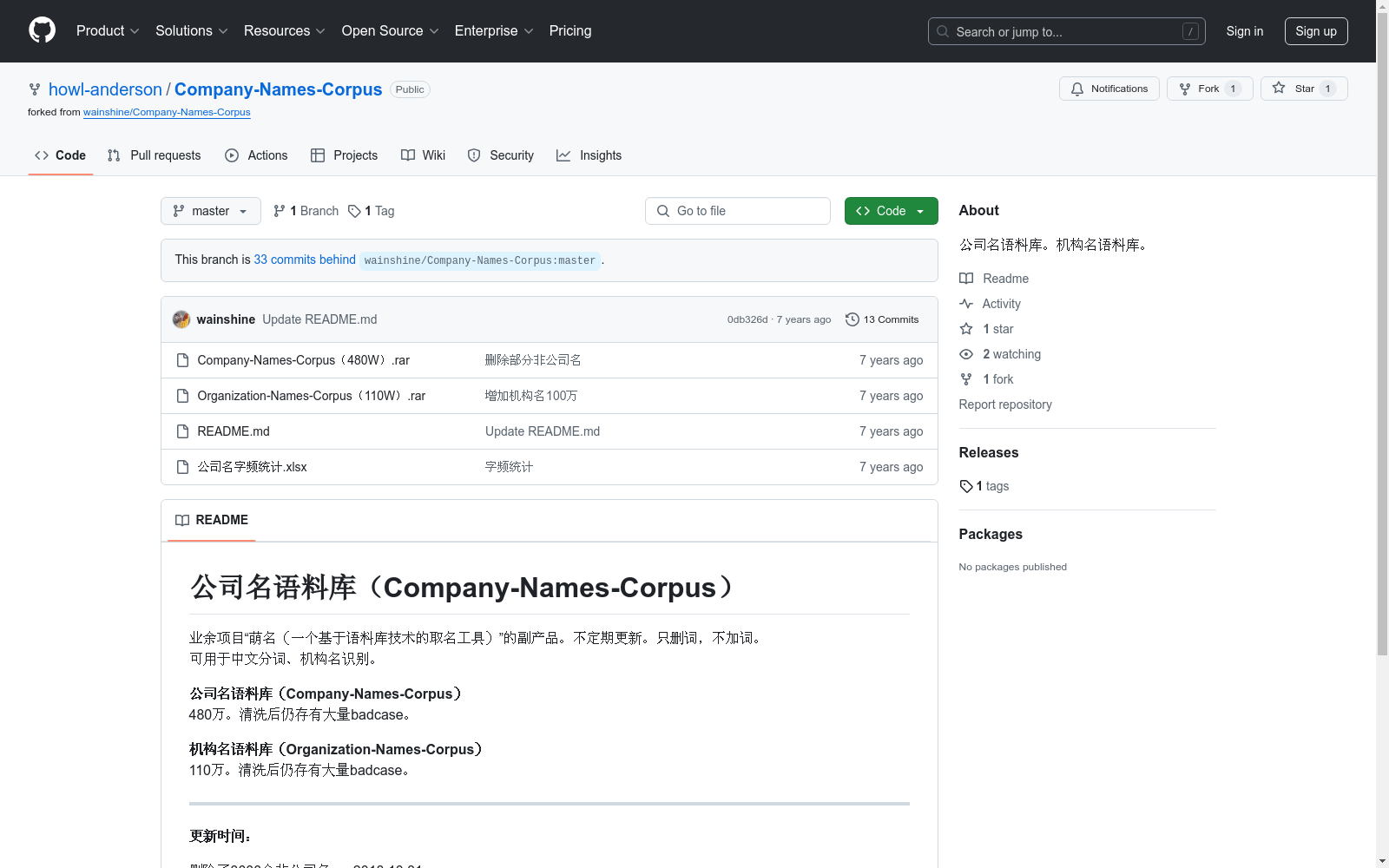Viewport: 1389px width, 868px height.
Task: Focus the Search or jump to field
Action: [x=1066, y=31]
